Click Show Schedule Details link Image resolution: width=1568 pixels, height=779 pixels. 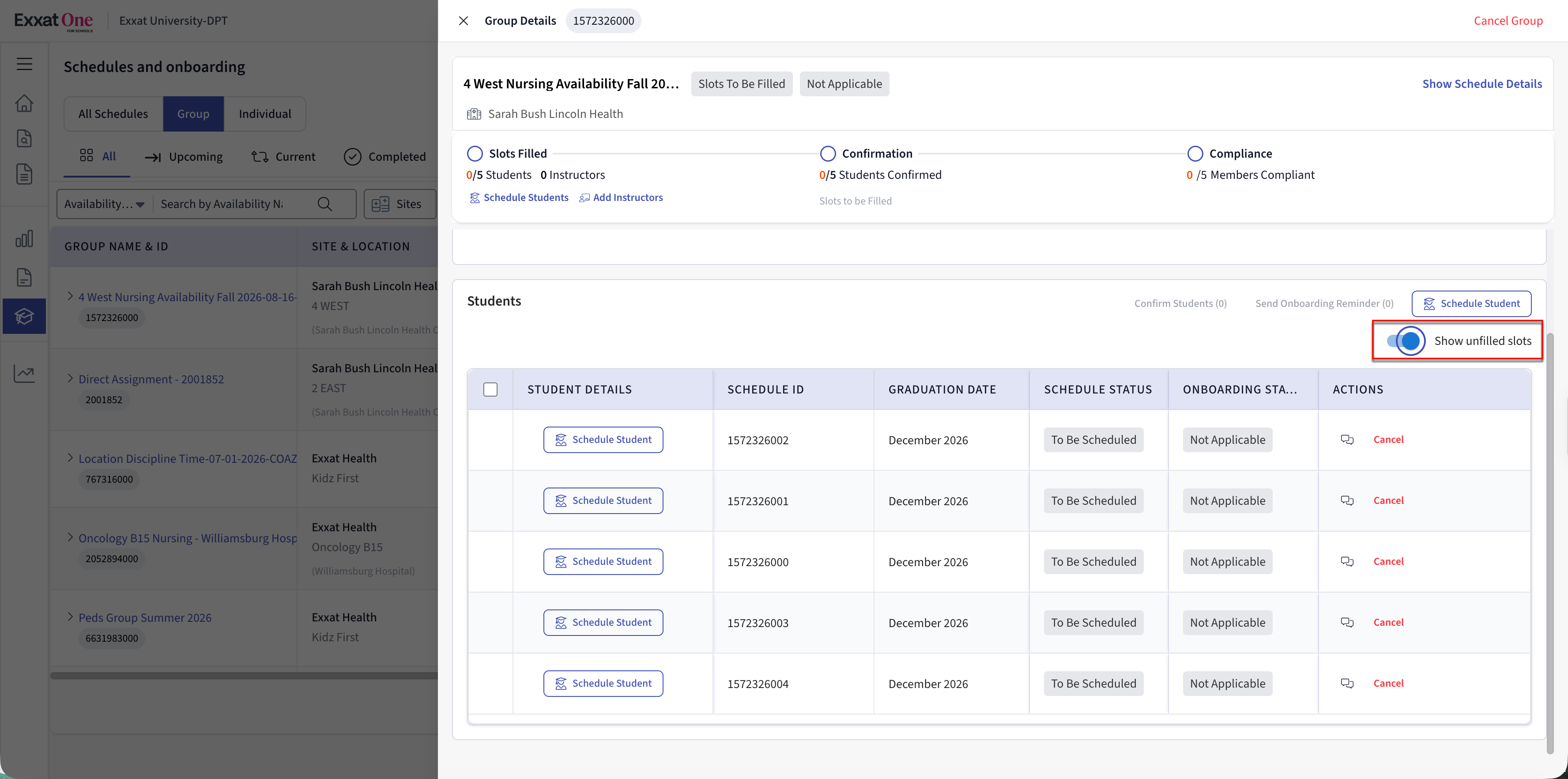tap(1481, 84)
